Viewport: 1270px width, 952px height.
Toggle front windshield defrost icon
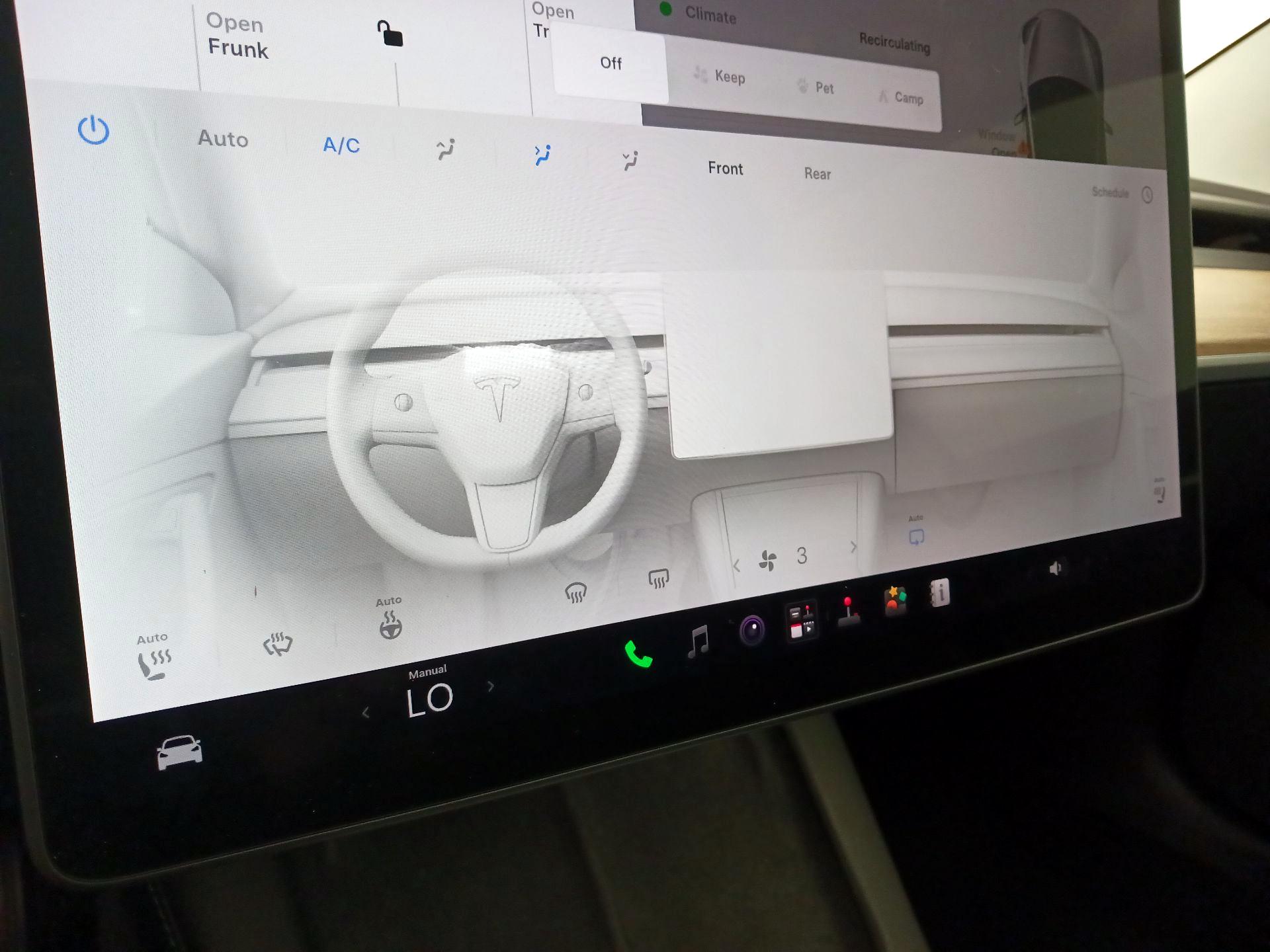pyautogui.click(x=576, y=592)
